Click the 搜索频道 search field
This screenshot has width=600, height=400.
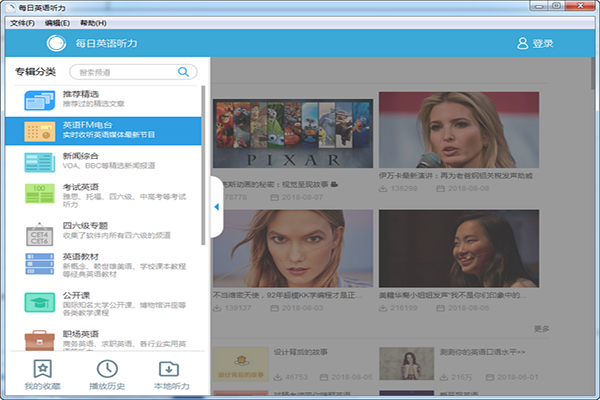(x=125, y=72)
